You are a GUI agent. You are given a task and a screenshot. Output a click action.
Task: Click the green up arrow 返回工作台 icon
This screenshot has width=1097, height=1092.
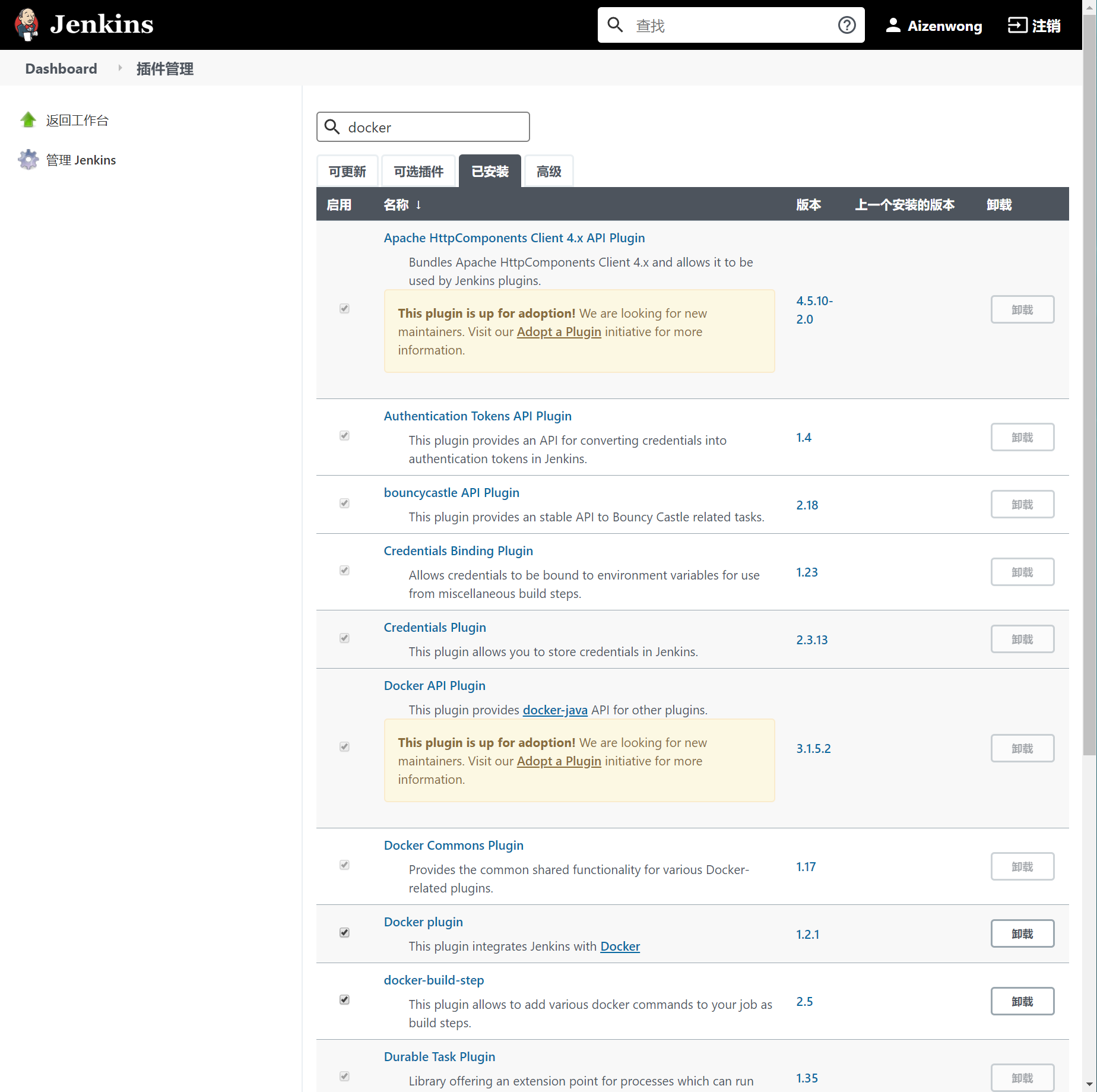pyautogui.click(x=28, y=120)
